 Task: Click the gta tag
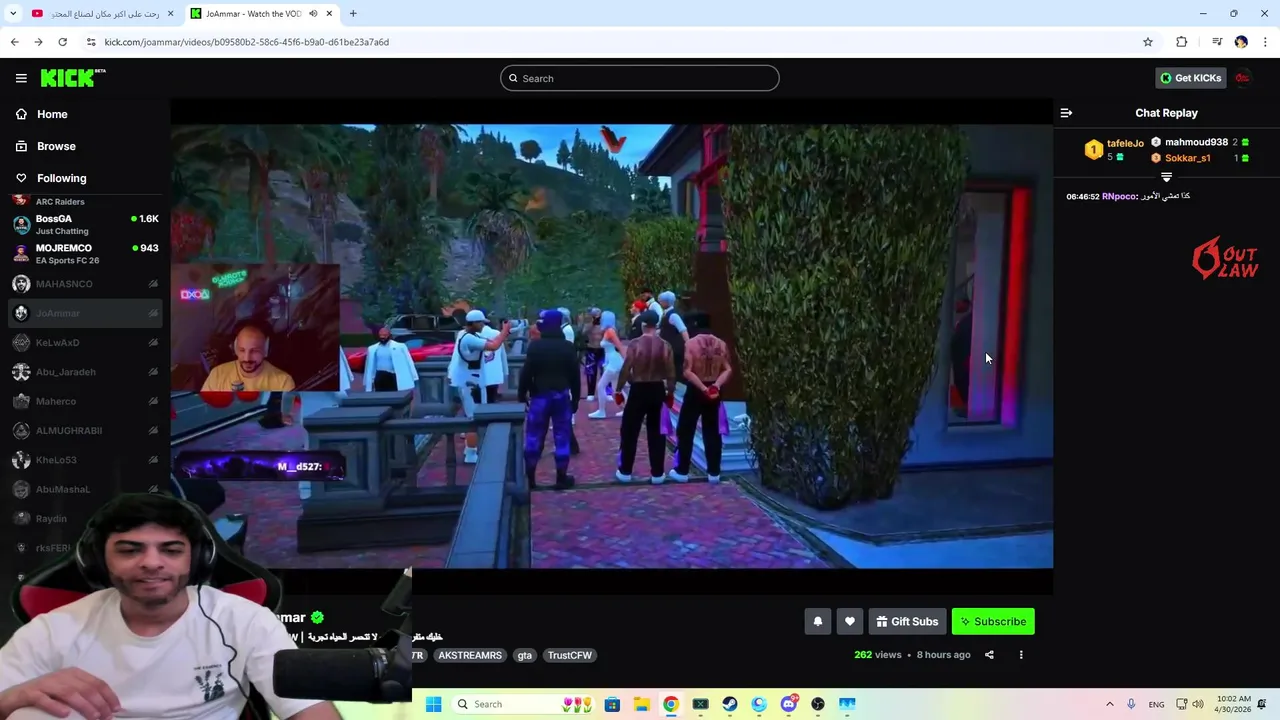pos(524,655)
